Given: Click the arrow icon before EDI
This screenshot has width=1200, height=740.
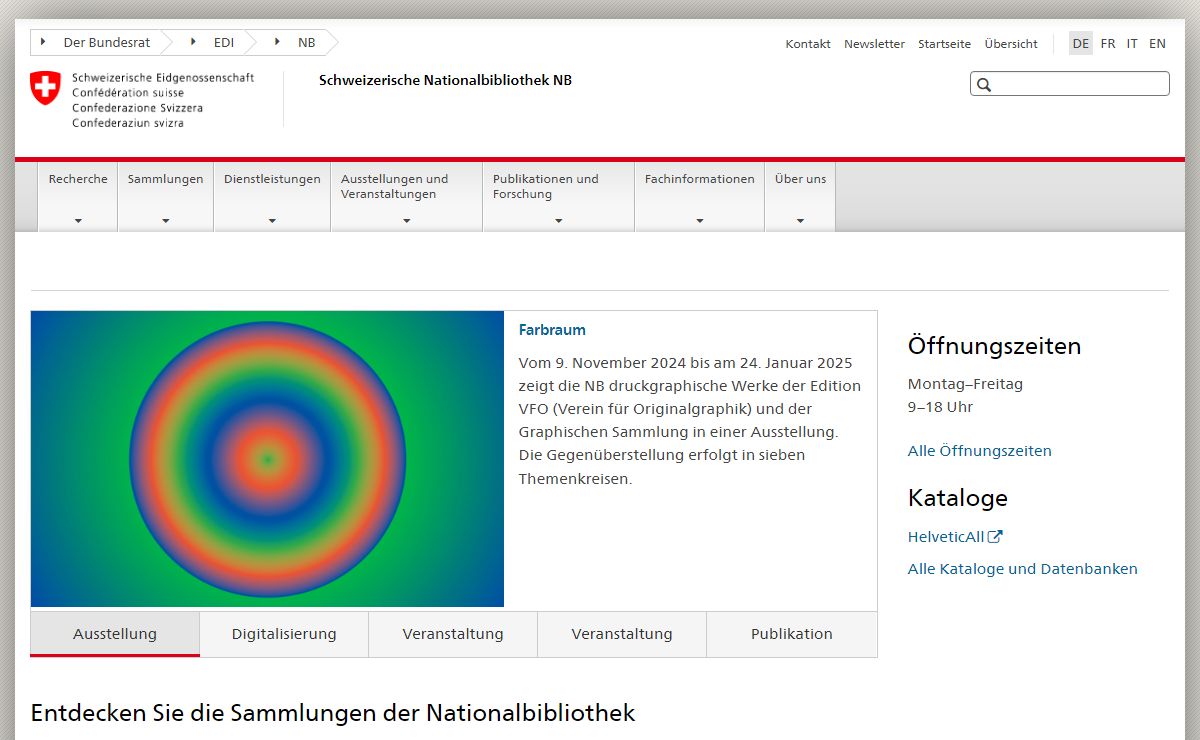Looking at the screenshot, I should click(x=193, y=42).
